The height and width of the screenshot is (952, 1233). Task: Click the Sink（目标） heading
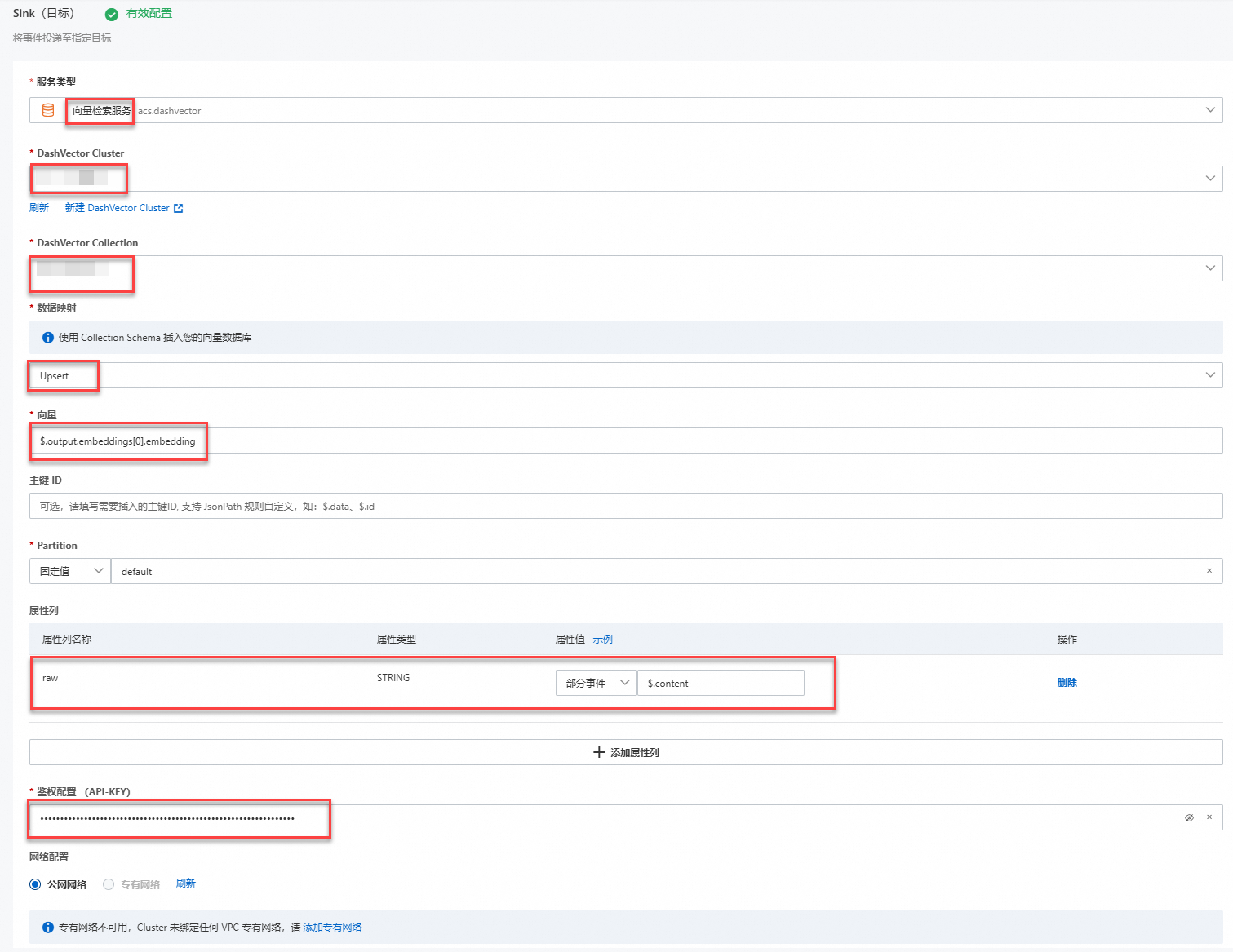click(x=44, y=13)
